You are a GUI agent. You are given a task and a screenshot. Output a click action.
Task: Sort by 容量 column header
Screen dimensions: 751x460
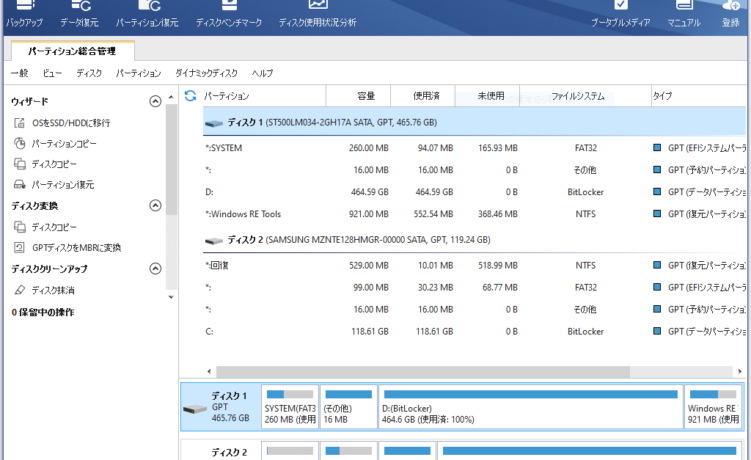point(358,96)
